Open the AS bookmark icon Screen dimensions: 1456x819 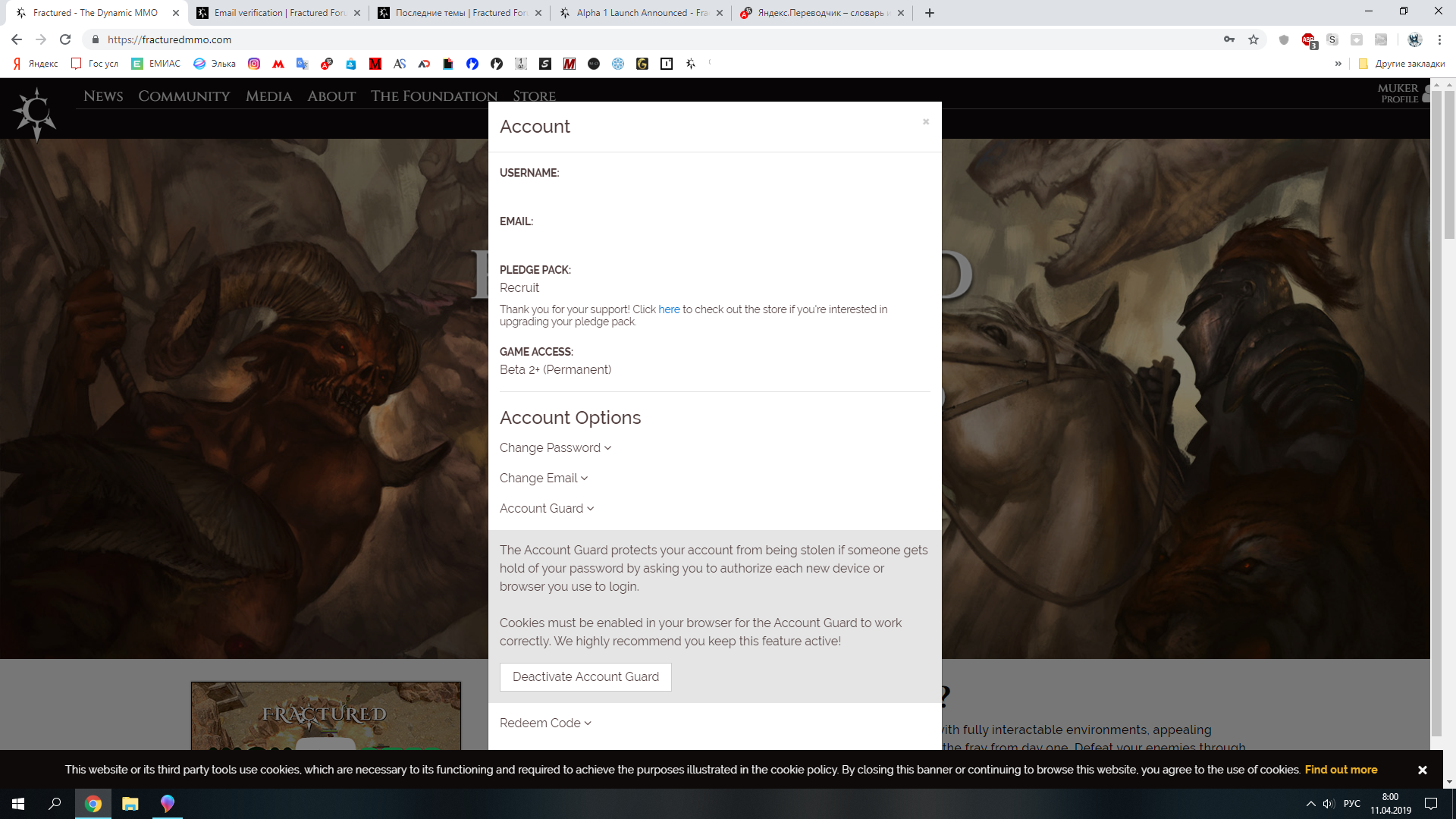tap(400, 64)
